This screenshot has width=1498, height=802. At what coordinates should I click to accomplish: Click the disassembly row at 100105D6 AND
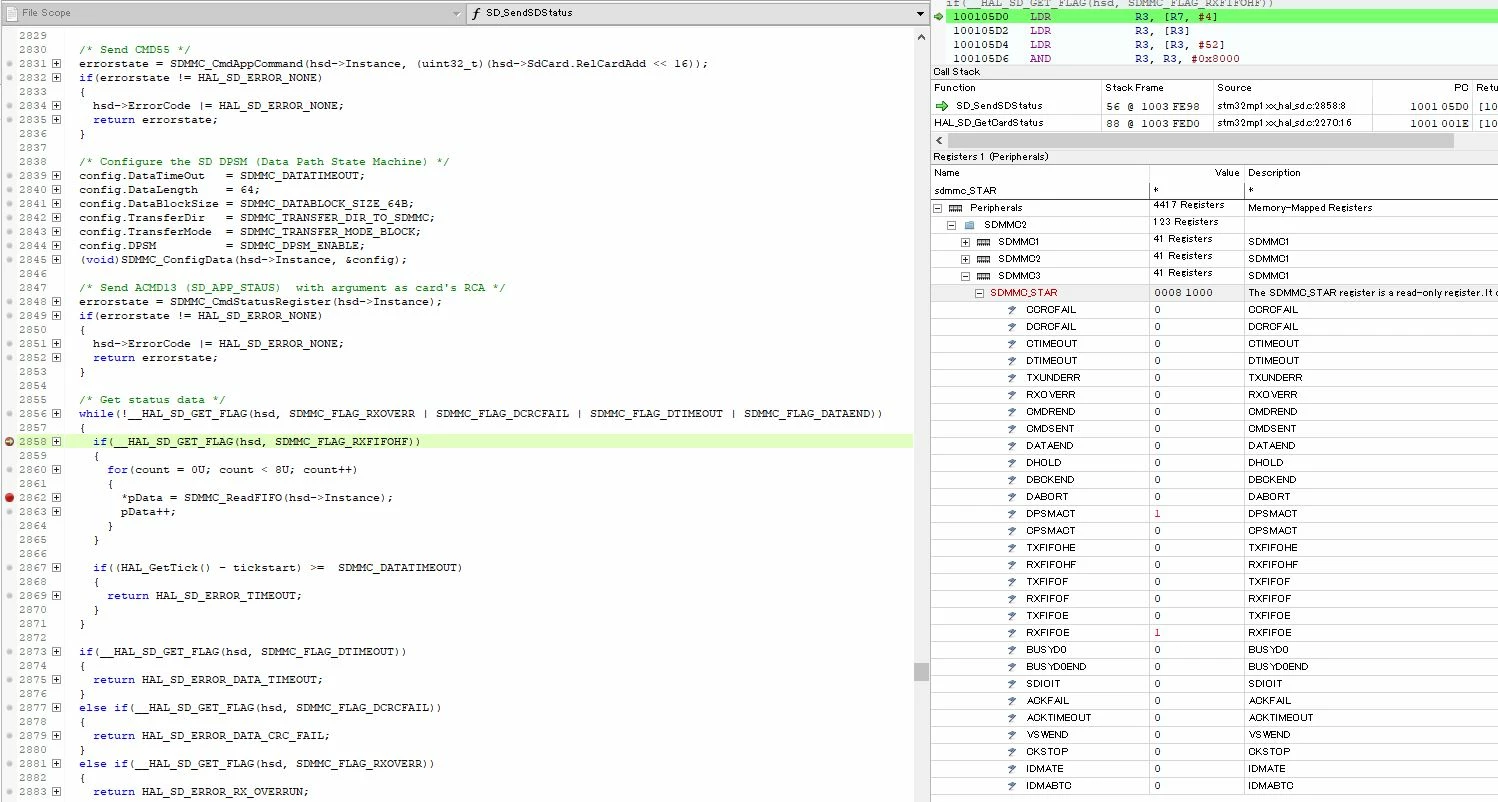point(1214,59)
